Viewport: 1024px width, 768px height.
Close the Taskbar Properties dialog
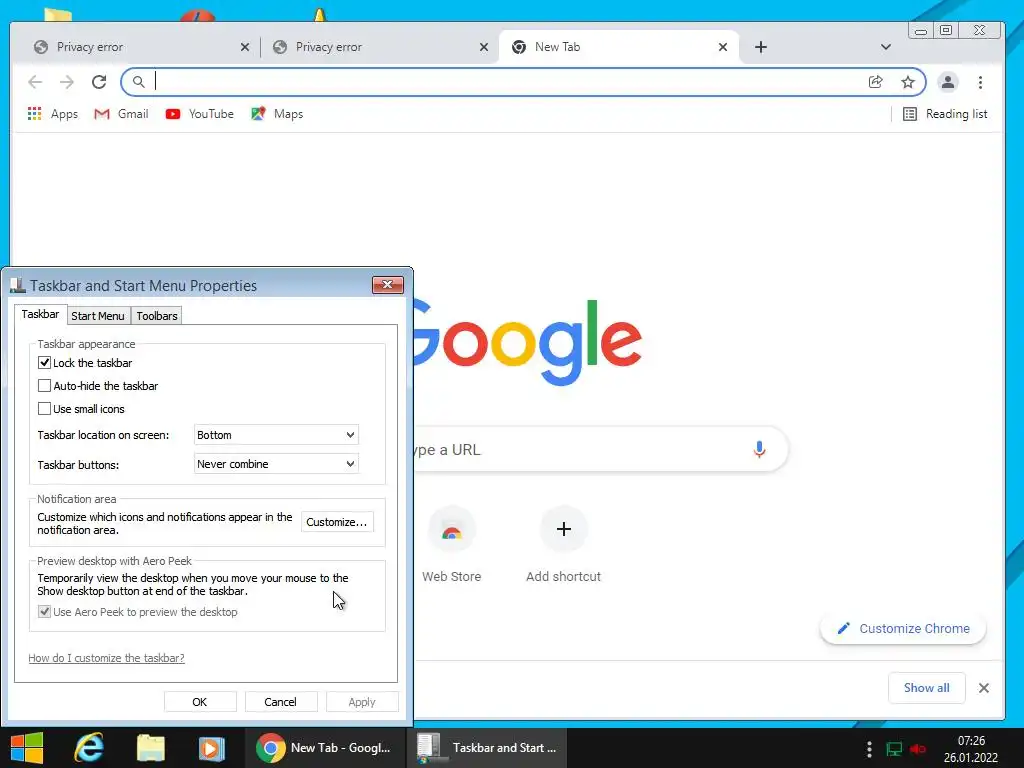click(x=387, y=285)
